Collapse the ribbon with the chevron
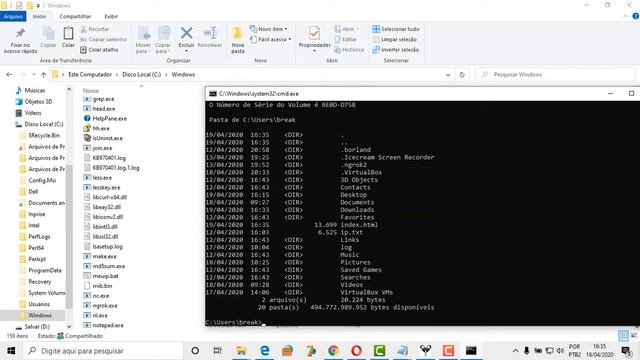Viewport: 640px width, 360px height. pos(625,16)
